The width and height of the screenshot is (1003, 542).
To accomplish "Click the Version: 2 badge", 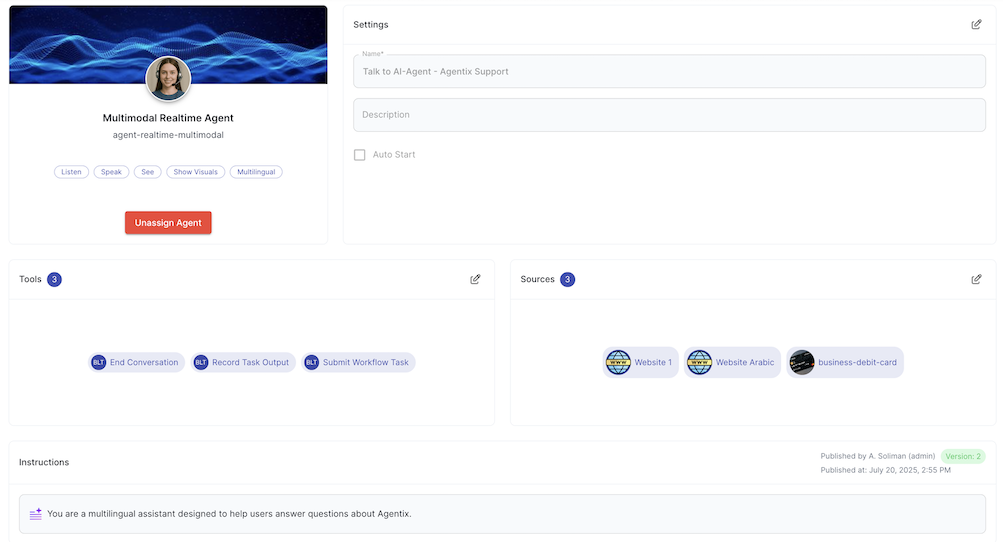I will click(963, 456).
